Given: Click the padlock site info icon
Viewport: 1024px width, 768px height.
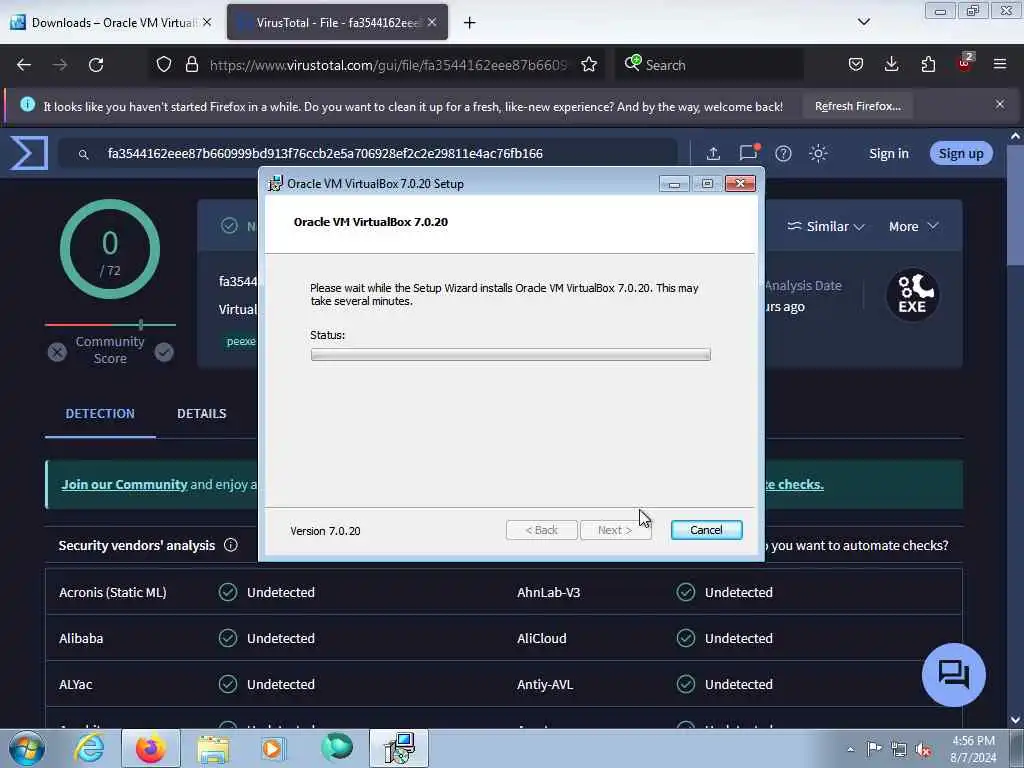Looking at the screenshot, I should pyautogui.click(x=191, y=64).
